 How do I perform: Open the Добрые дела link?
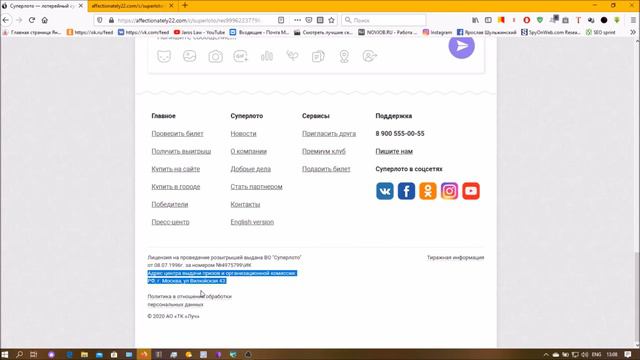click(251, 169)
